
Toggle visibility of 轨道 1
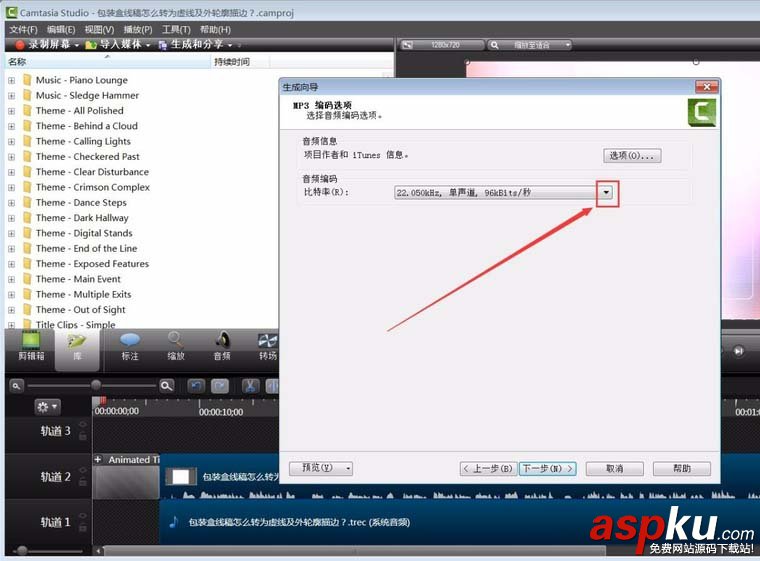[83, 516]
